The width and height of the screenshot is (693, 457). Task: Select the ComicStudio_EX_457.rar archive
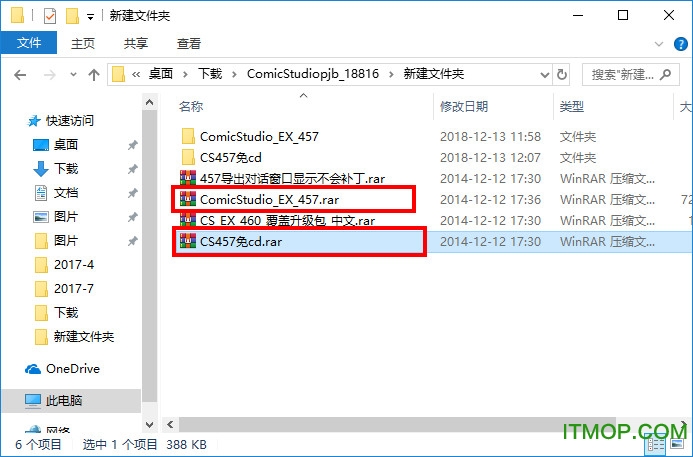[x=269, y=200]
